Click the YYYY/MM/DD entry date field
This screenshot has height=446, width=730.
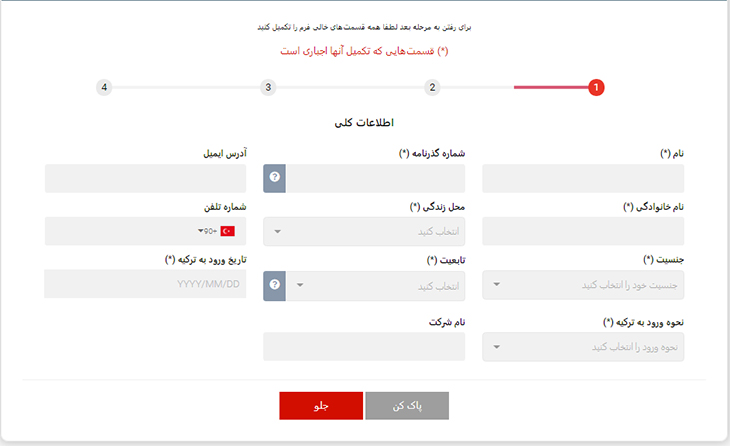[145, 284]
